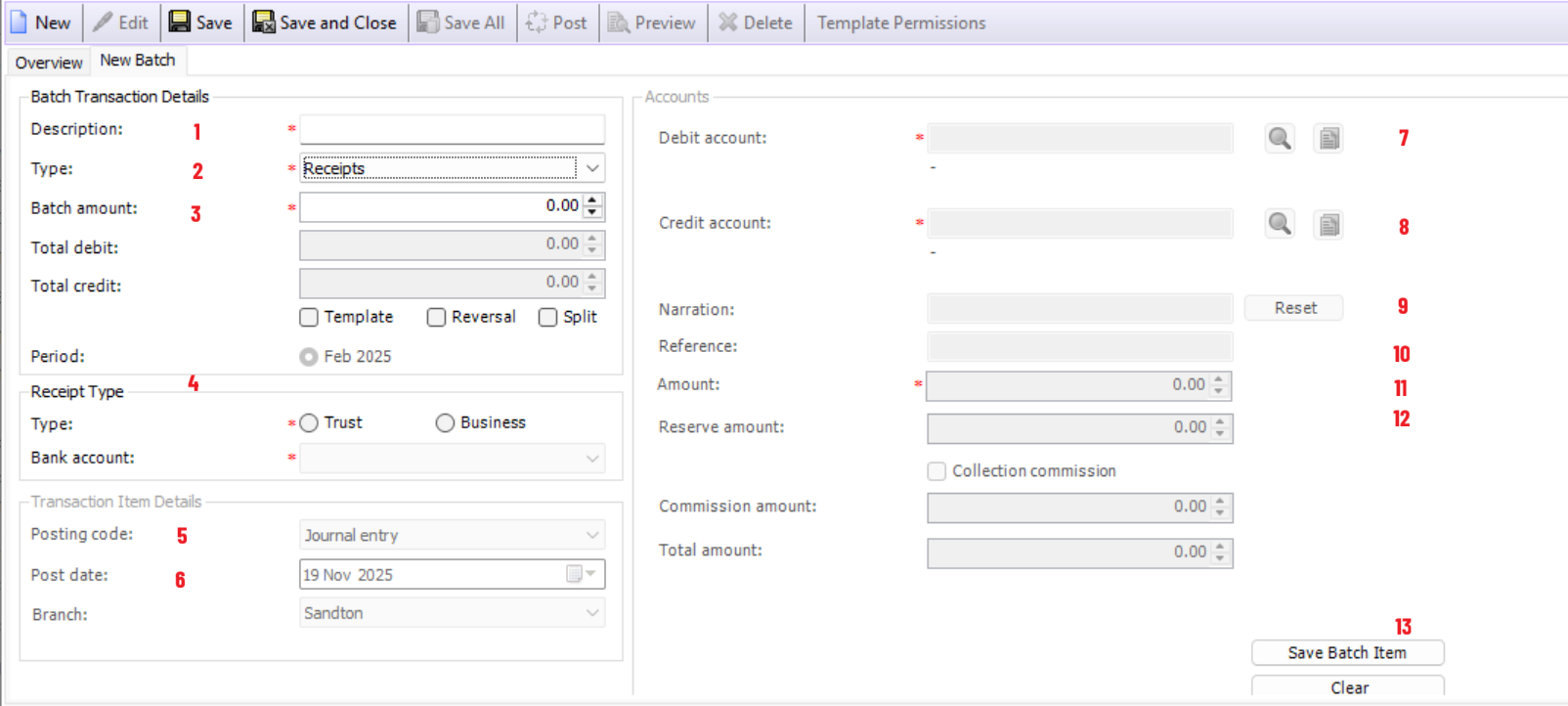This screenshot has width=1568, height=706.
Task: Increase the Total credit spinner value
Action: point(592,277)
